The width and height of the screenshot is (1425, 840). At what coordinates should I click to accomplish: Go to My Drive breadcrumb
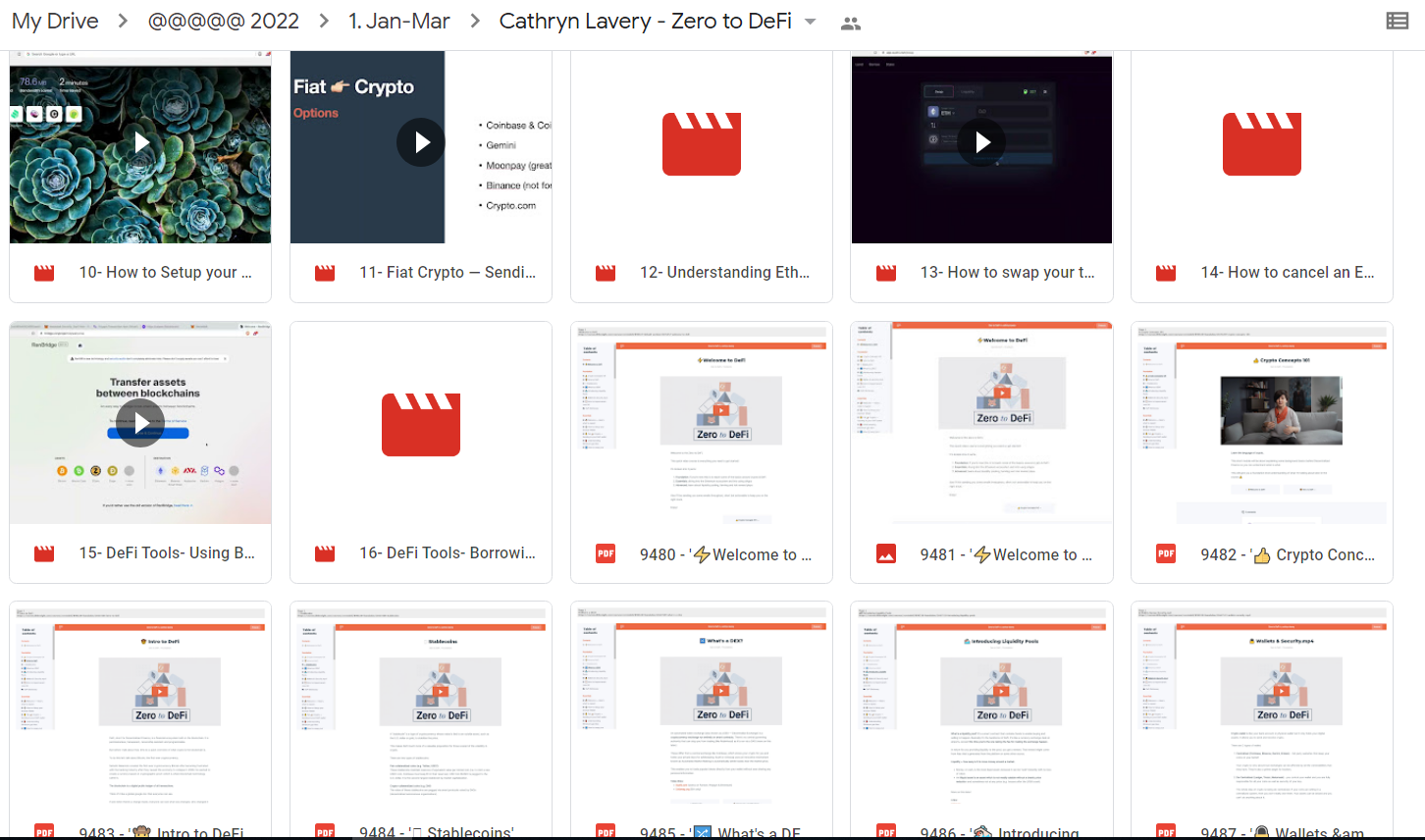[55, 21]
